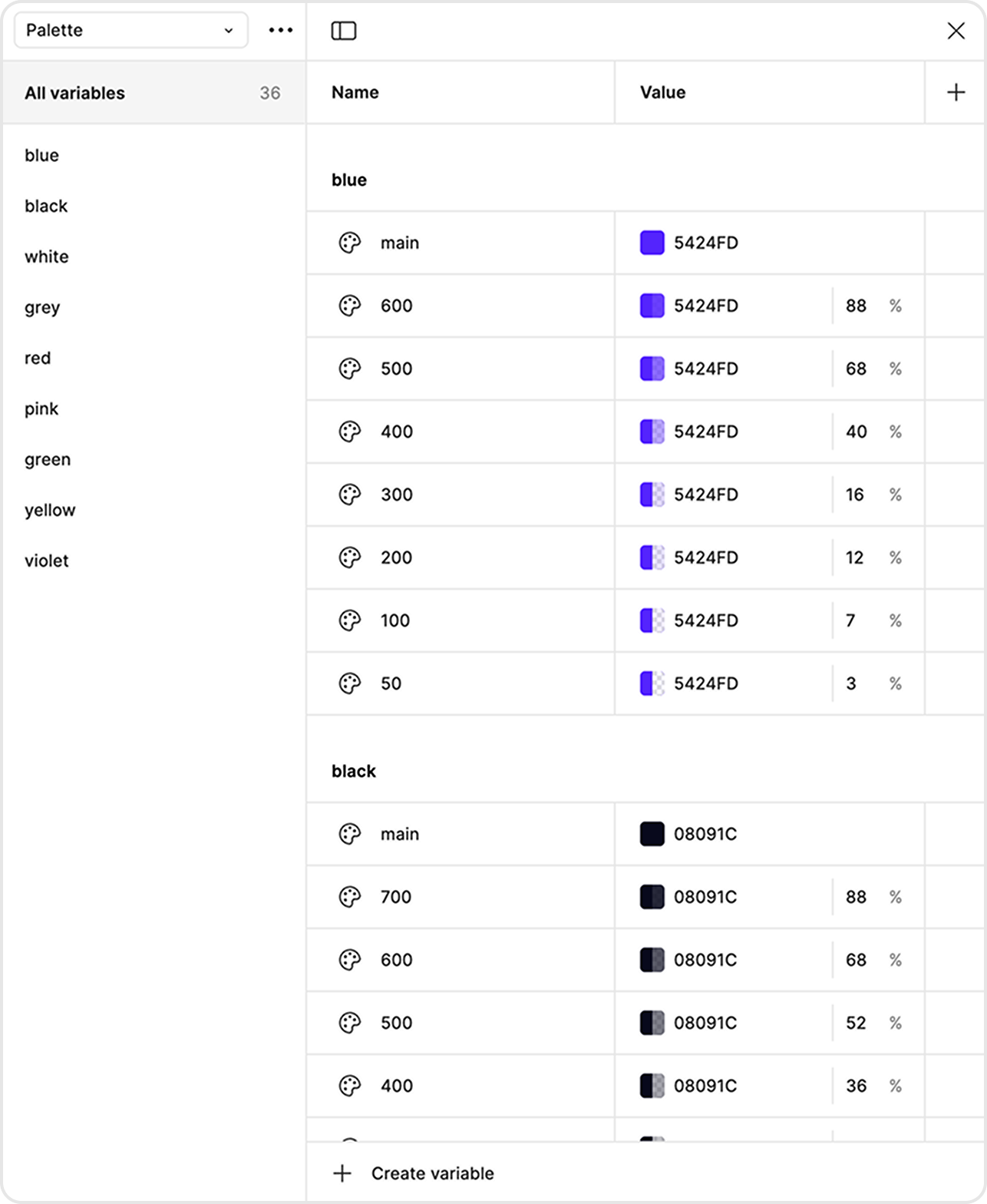Edit the 16 opacity of blue 300

[x=855, y=495]
